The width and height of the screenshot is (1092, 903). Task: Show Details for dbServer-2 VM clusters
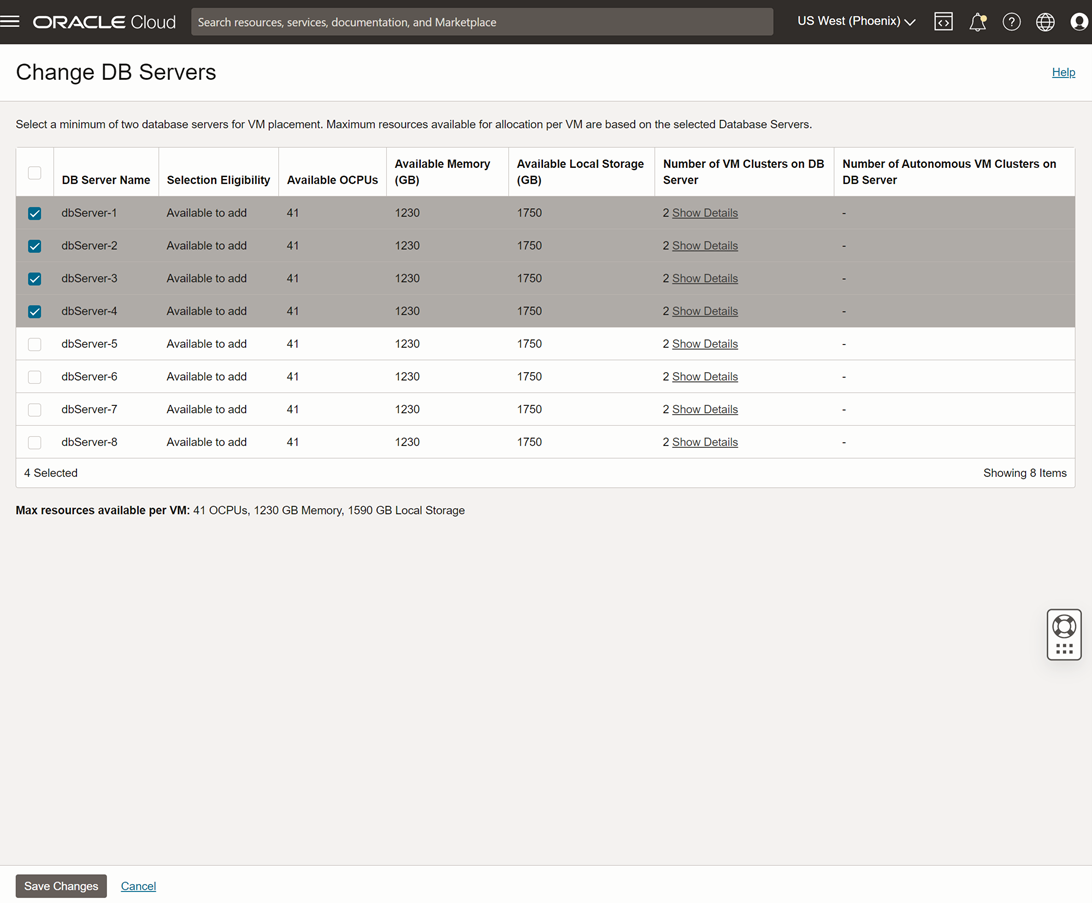tap(704, 246)
